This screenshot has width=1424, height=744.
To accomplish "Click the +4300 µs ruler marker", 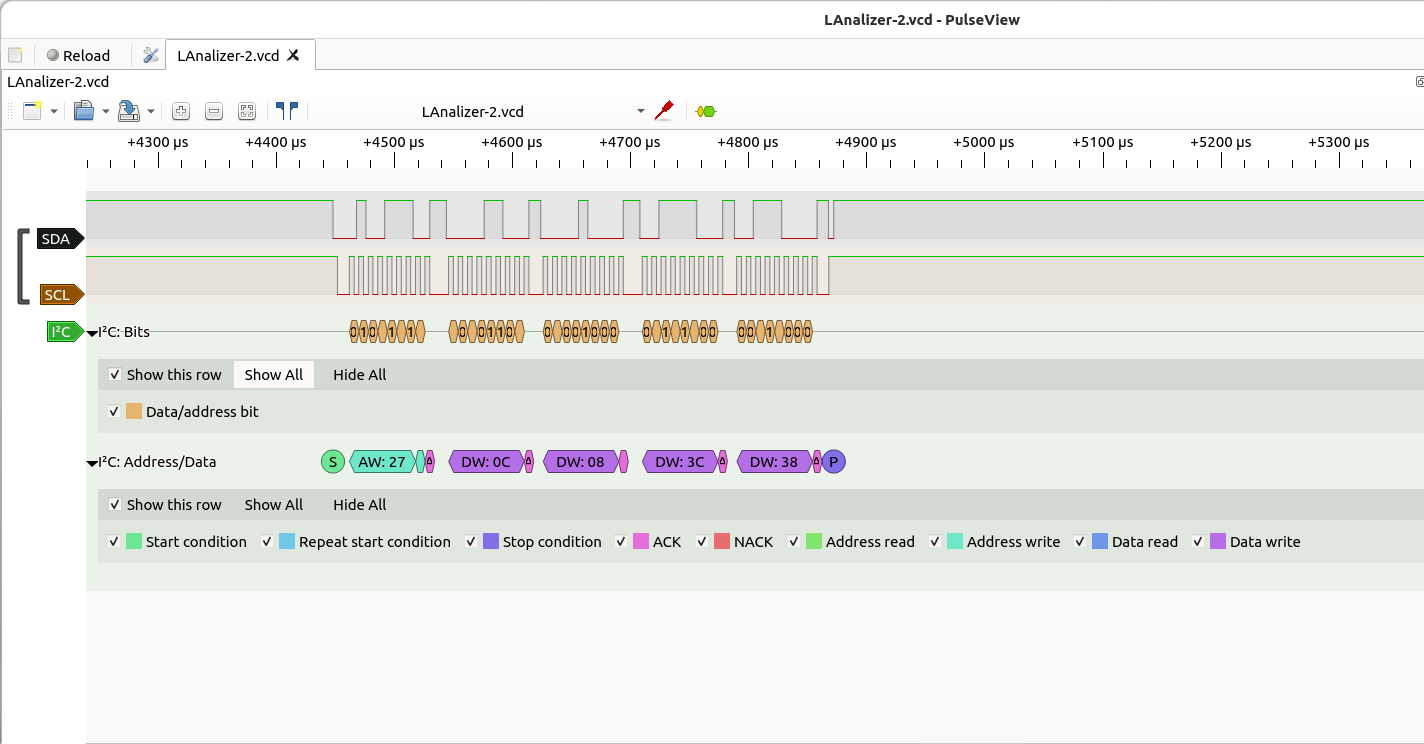I will (x=158, y=143).
